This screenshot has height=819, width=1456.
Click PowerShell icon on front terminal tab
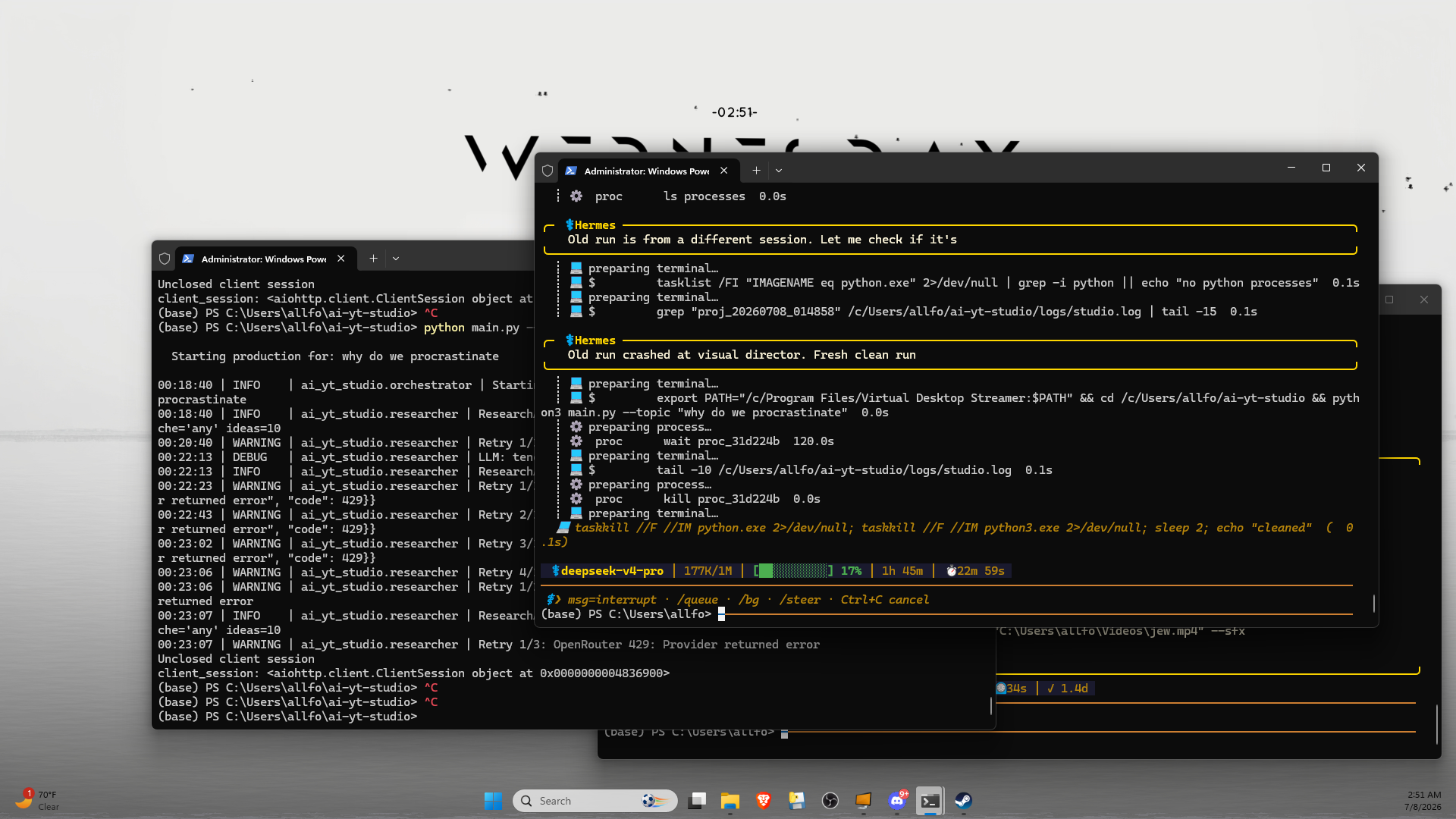[x=571, y=171]
